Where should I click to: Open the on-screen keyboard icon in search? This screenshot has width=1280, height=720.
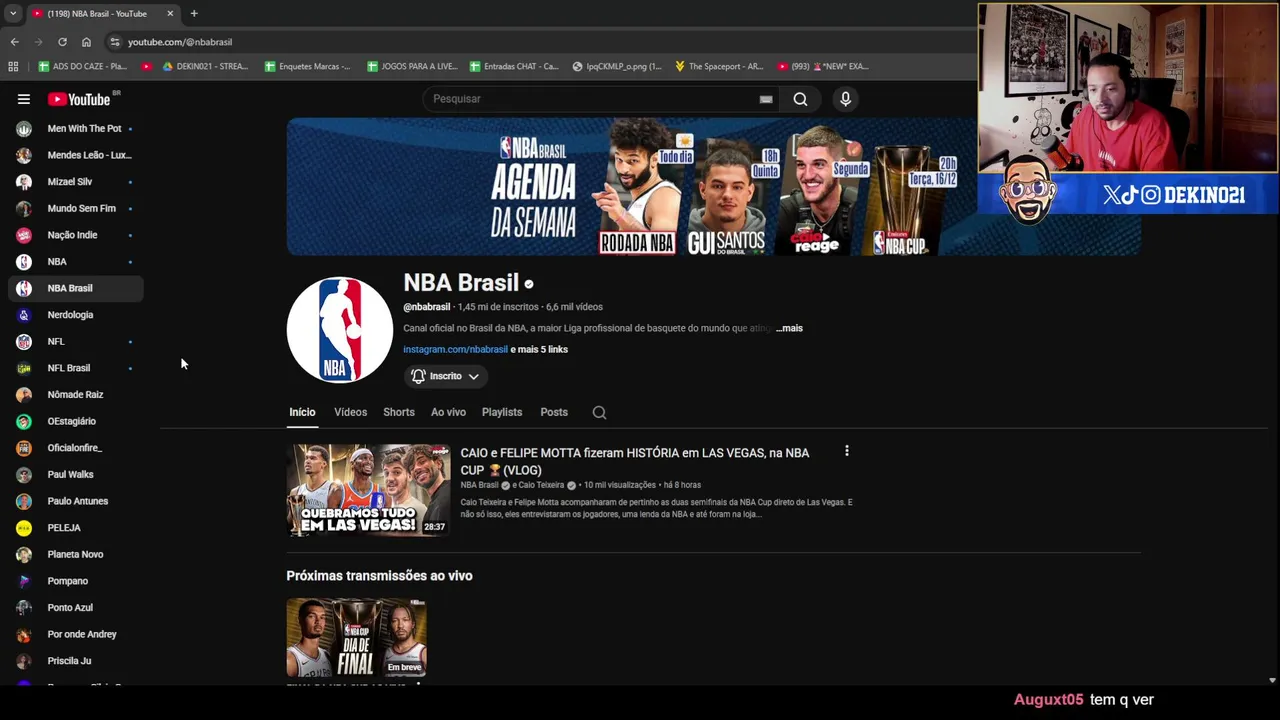[766, 99]
